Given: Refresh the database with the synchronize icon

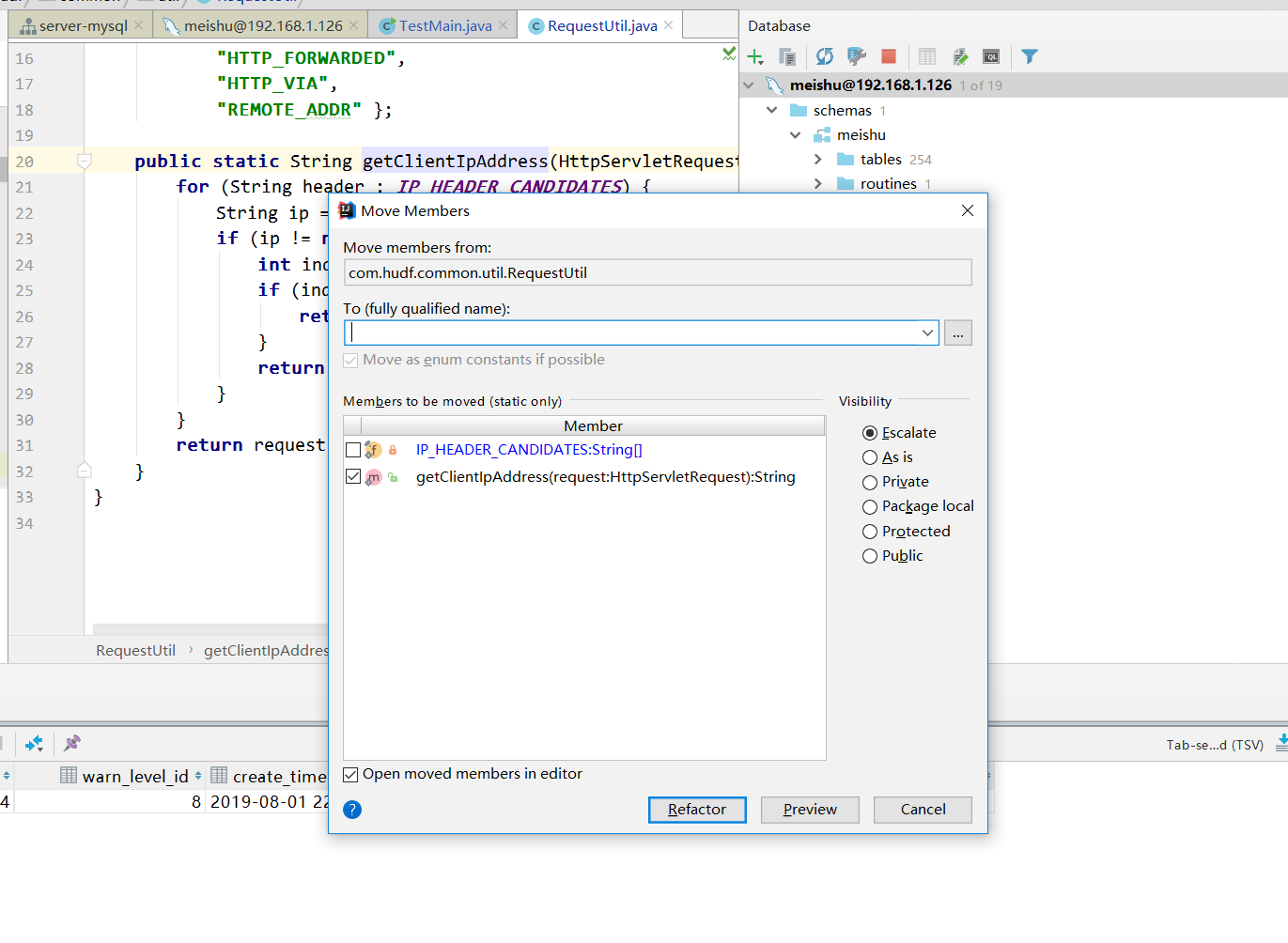Looking at the screenshot, I should tap(824, 57).
